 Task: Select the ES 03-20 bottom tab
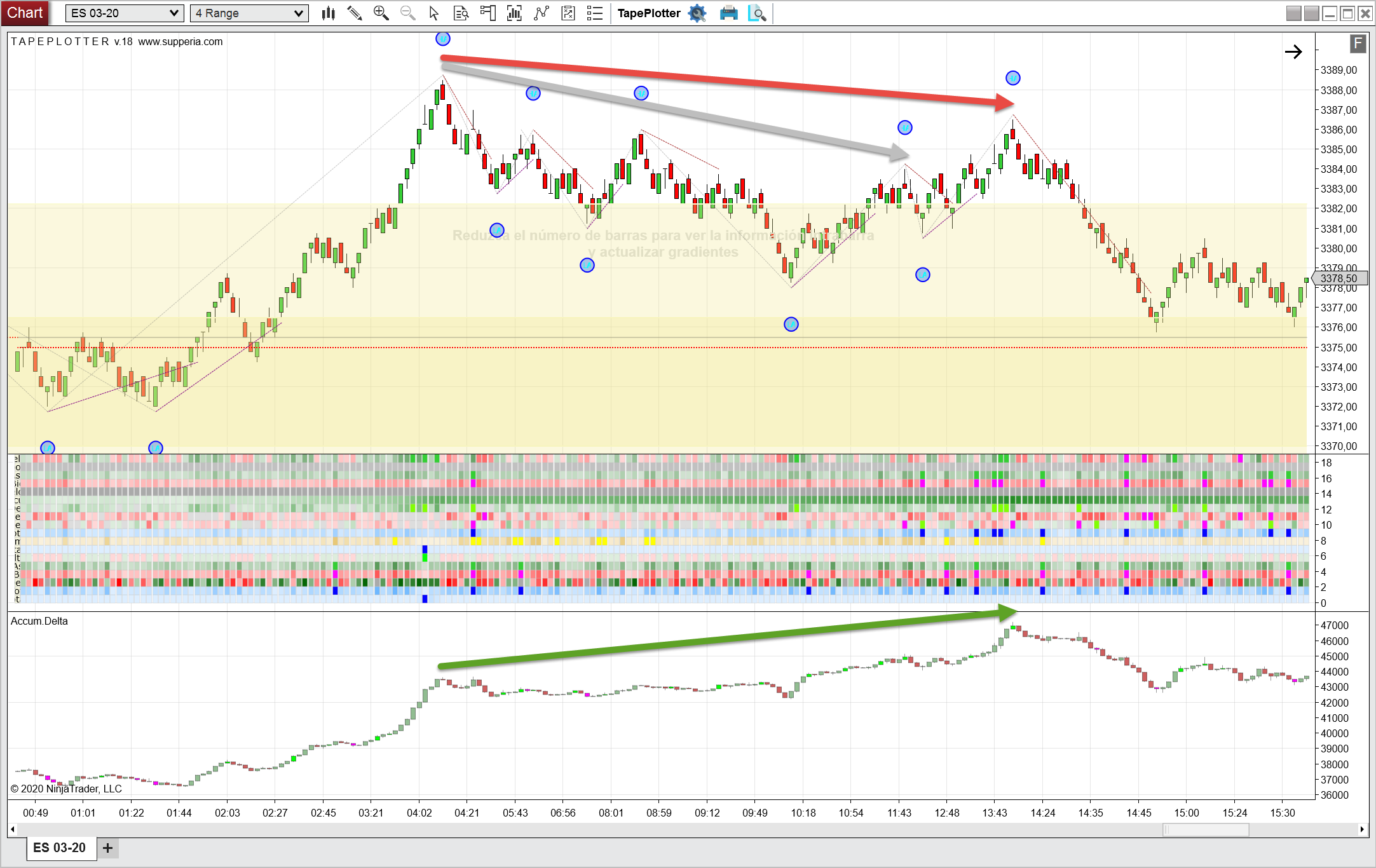pyautogui.click(x=60, y=848)
